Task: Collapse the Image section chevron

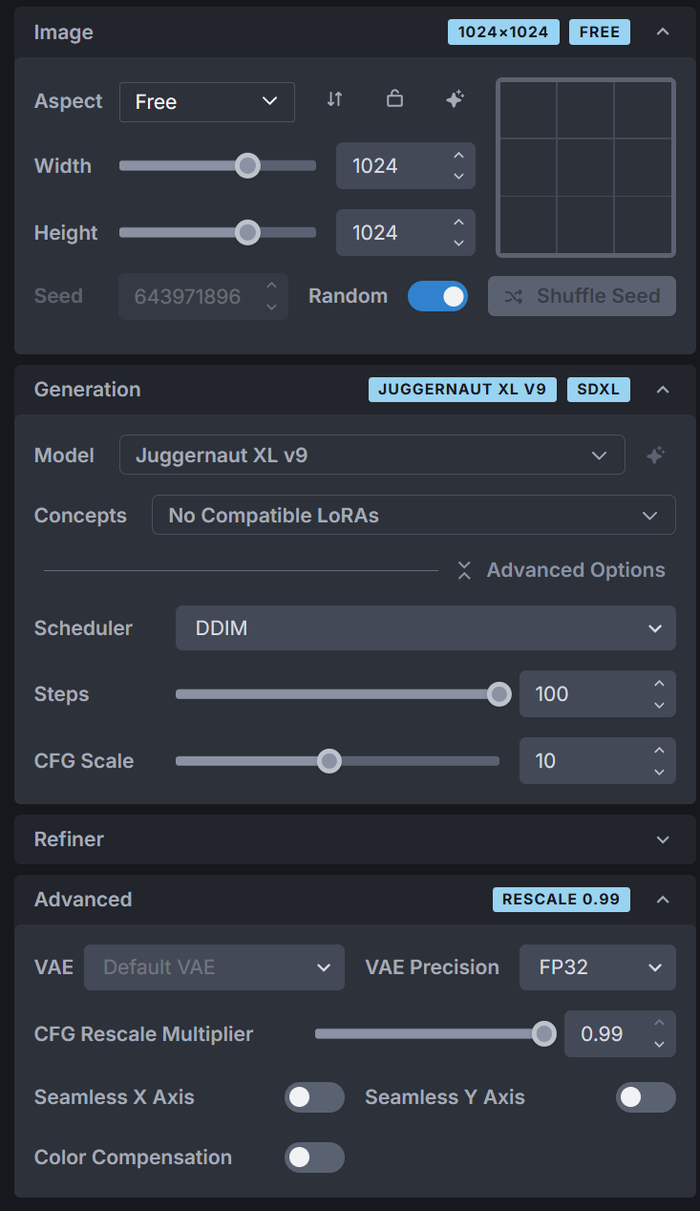Action: 662,32
